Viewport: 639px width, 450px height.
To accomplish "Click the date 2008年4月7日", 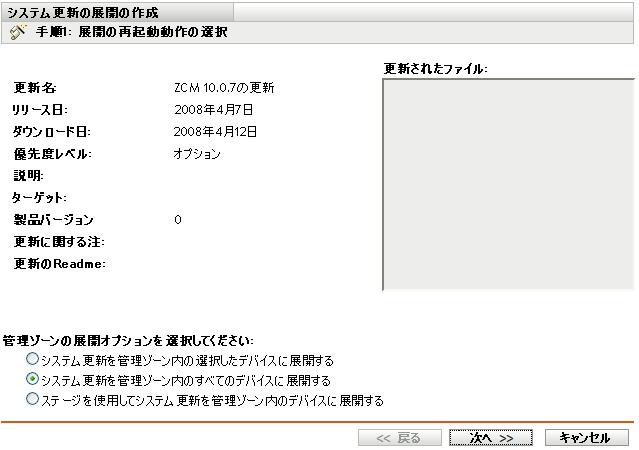I will [x=214, y=110].
